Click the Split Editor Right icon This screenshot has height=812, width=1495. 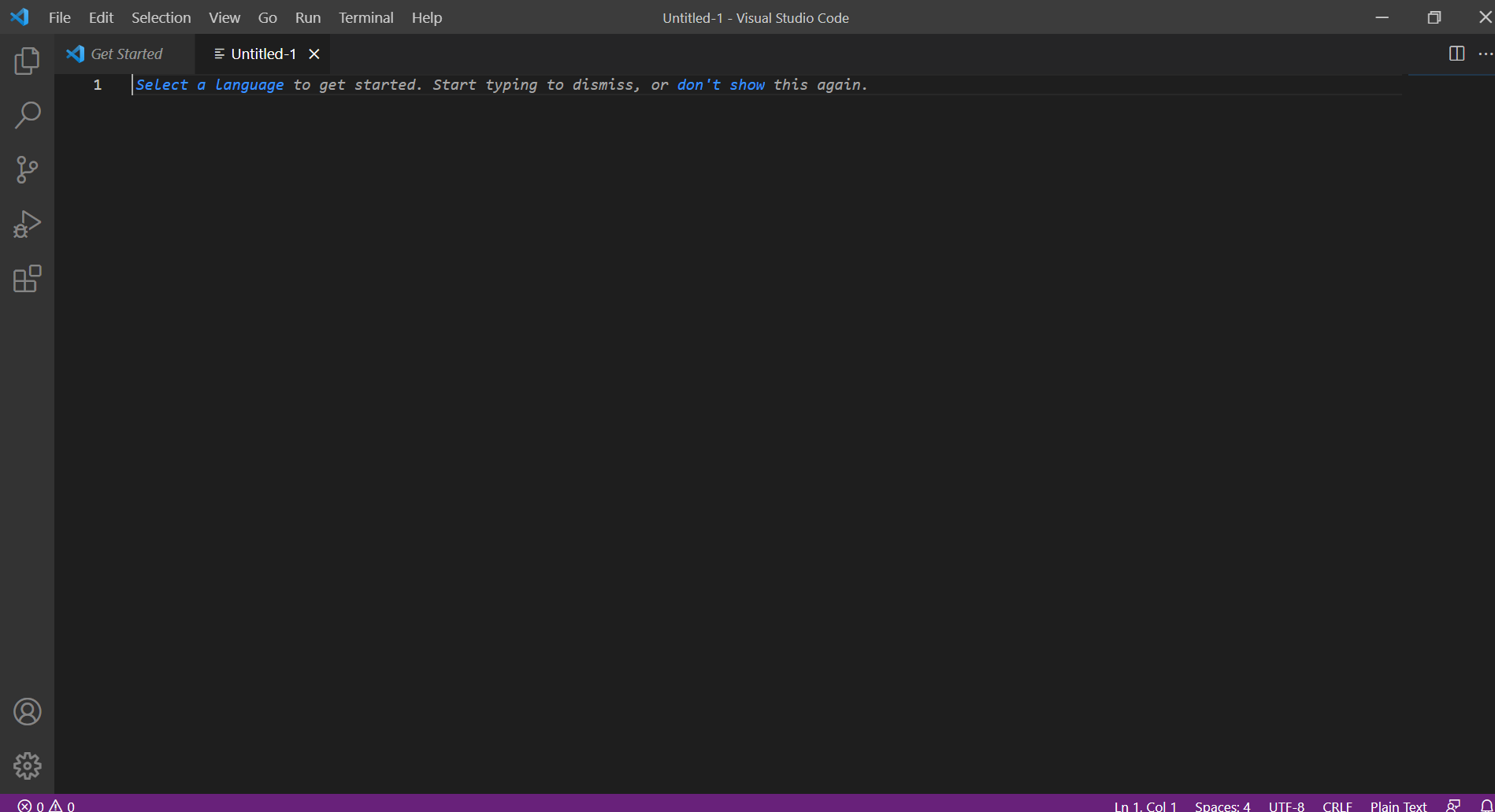pyautogui.click(x=1456, y=54)
